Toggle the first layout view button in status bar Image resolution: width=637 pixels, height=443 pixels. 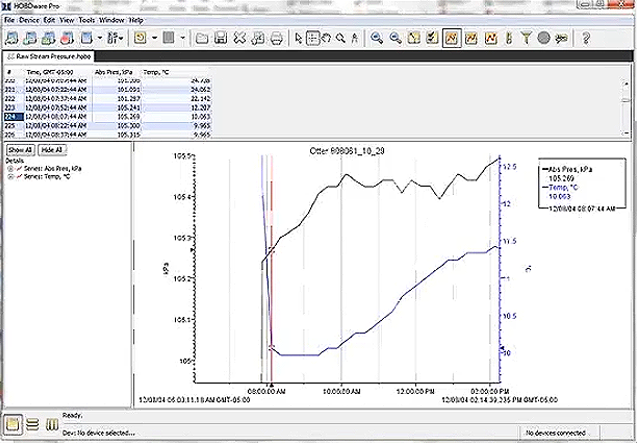tap(13, 423)
